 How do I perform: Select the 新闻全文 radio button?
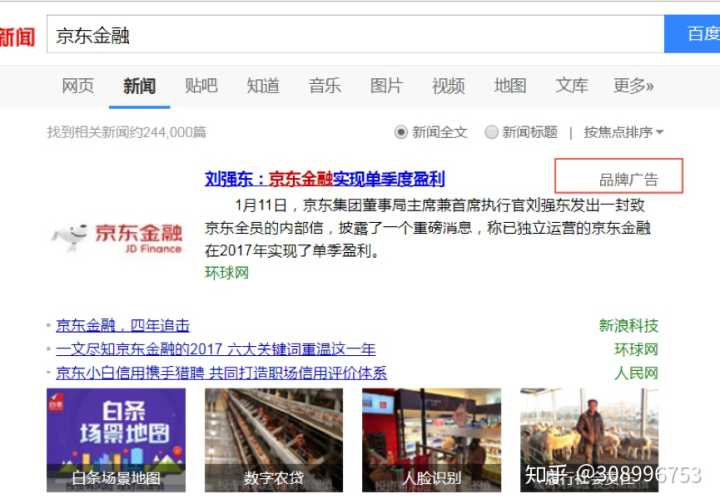tap(401, 132)
